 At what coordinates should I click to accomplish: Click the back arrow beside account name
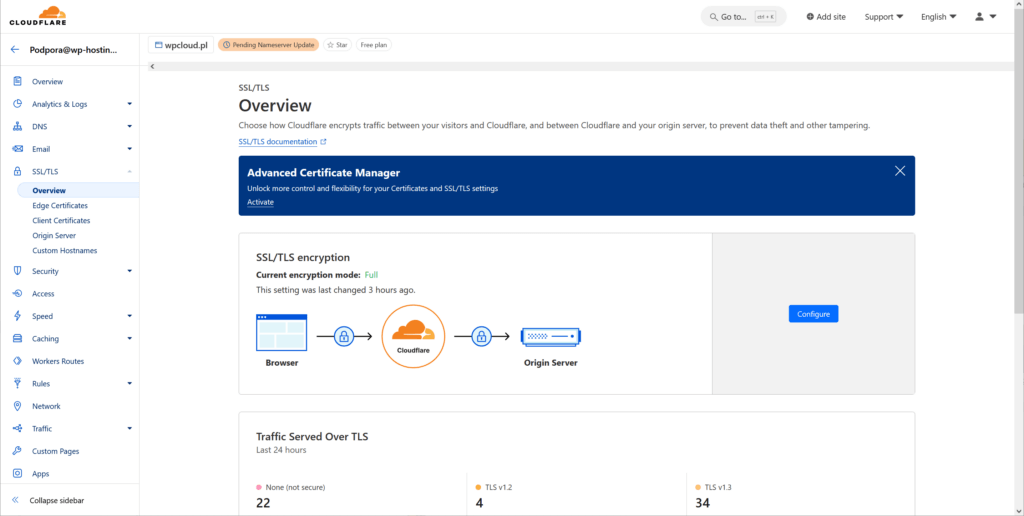click(15, 49)
